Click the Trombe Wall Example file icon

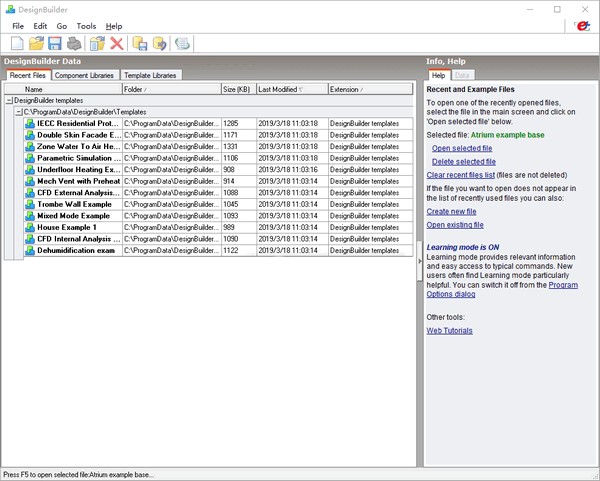[x=30, y=204]
